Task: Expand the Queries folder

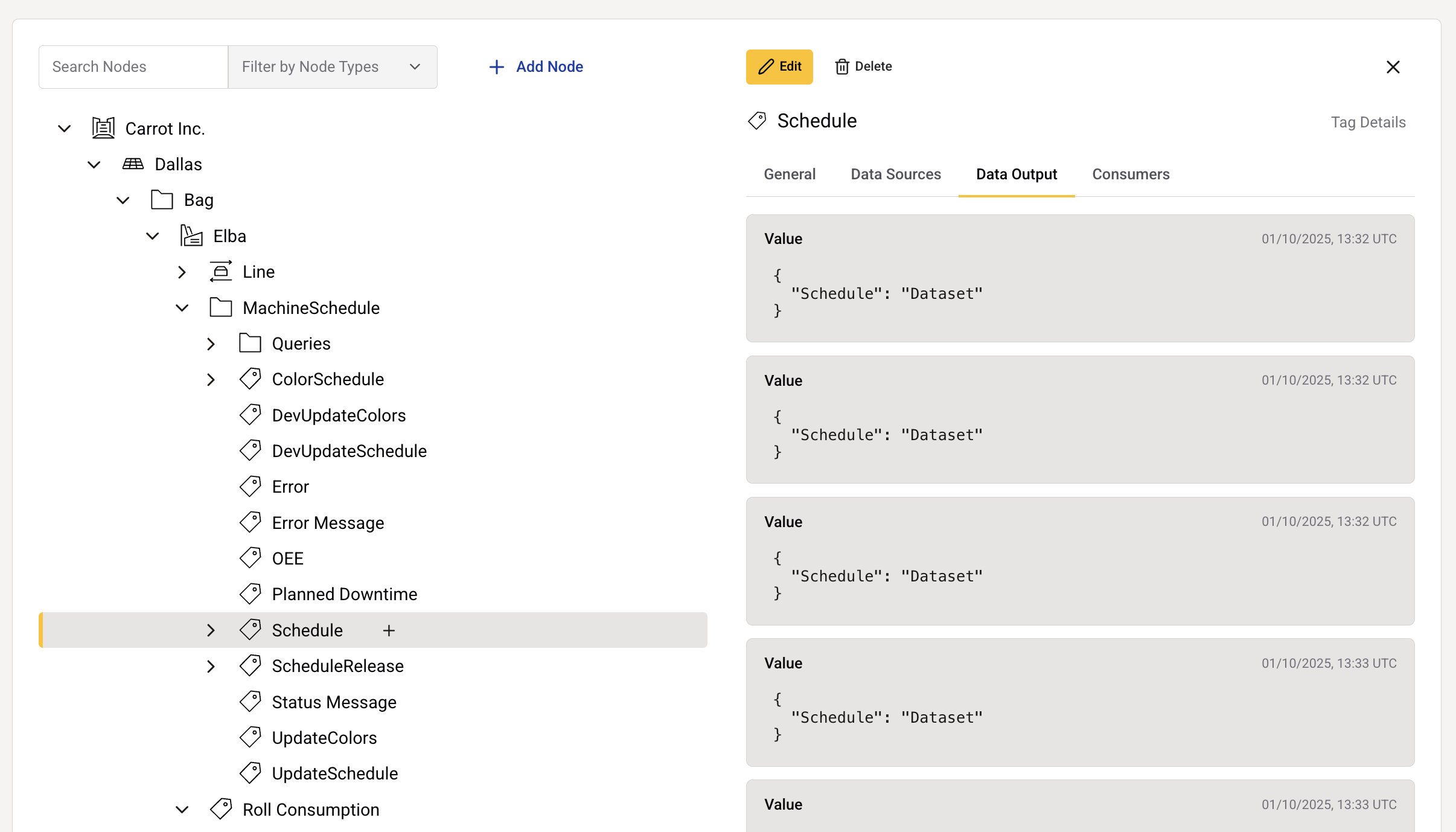Action: (211, 344)
